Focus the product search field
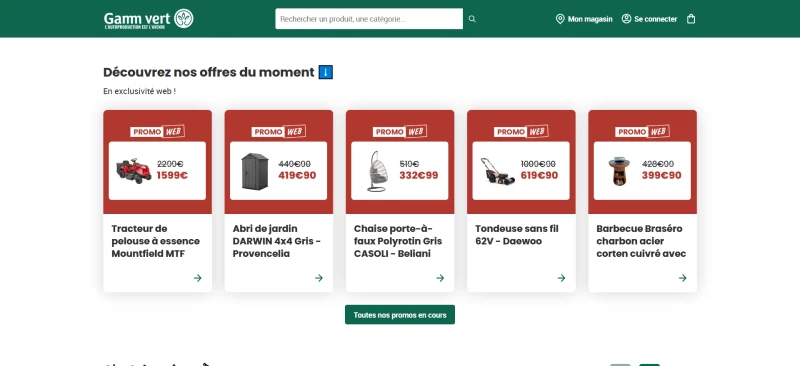Viewport: 800px width, 366px height. (369, 19)
